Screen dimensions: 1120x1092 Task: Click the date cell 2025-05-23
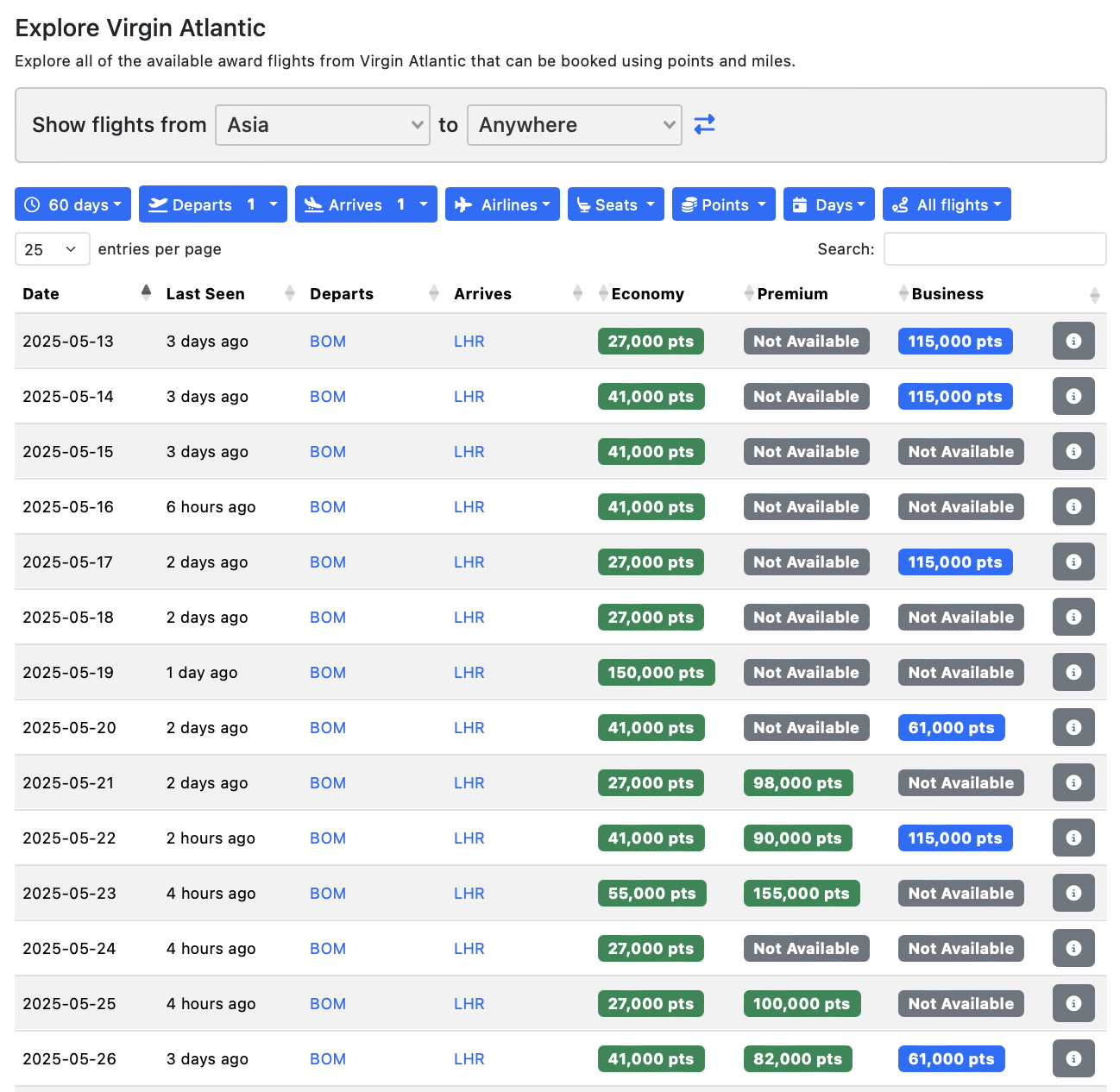click(69, 893)
